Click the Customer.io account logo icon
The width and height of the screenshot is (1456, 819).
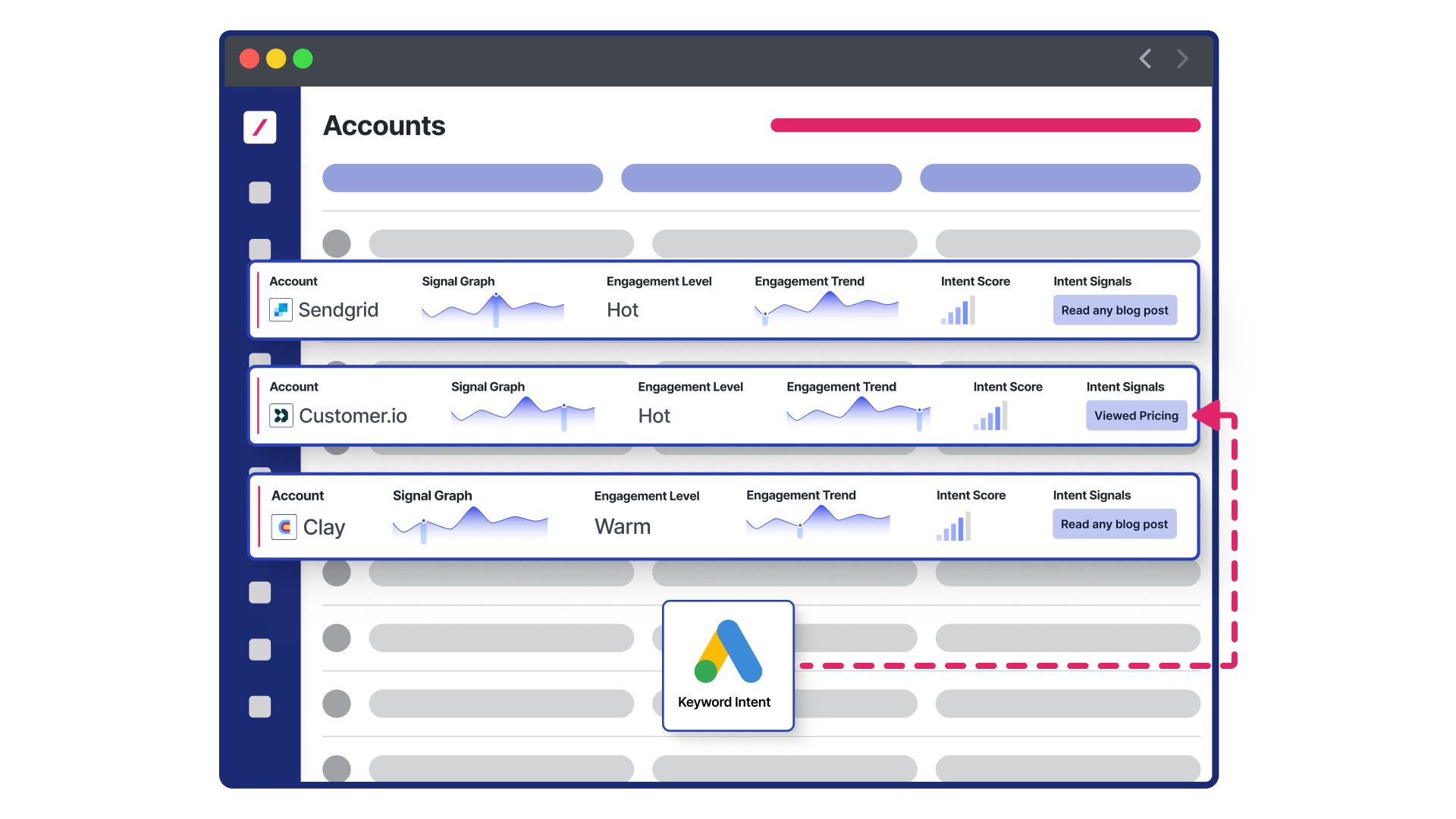pos(281,416)
